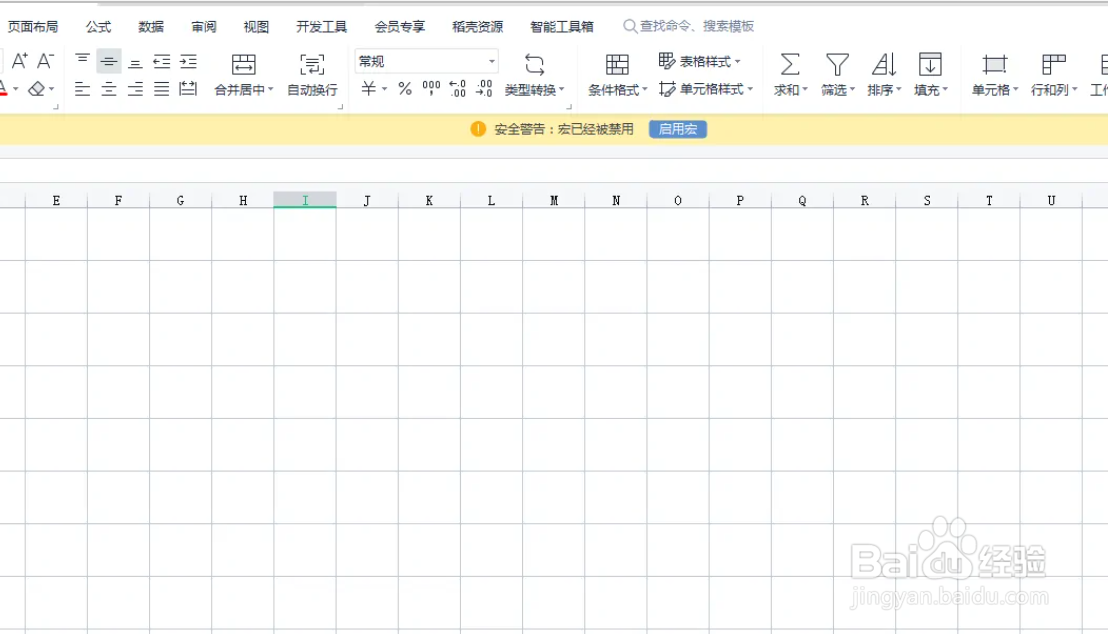Align text left
This screenshot has width=1108, height=634.
(x=83, y=89)
